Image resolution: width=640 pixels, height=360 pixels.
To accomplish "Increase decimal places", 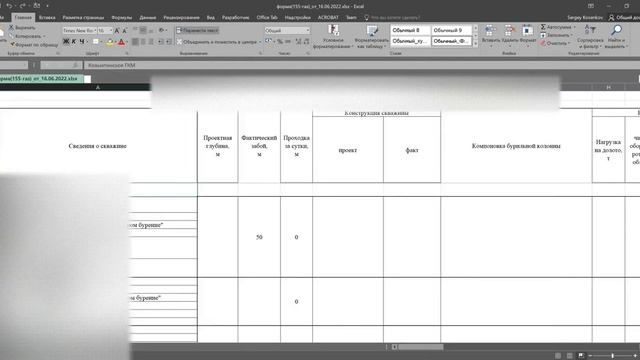I will [x=298, y=42].
